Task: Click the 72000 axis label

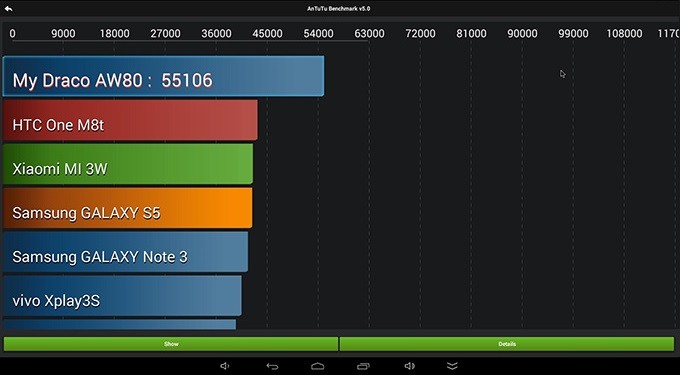Action: [420, 34]
